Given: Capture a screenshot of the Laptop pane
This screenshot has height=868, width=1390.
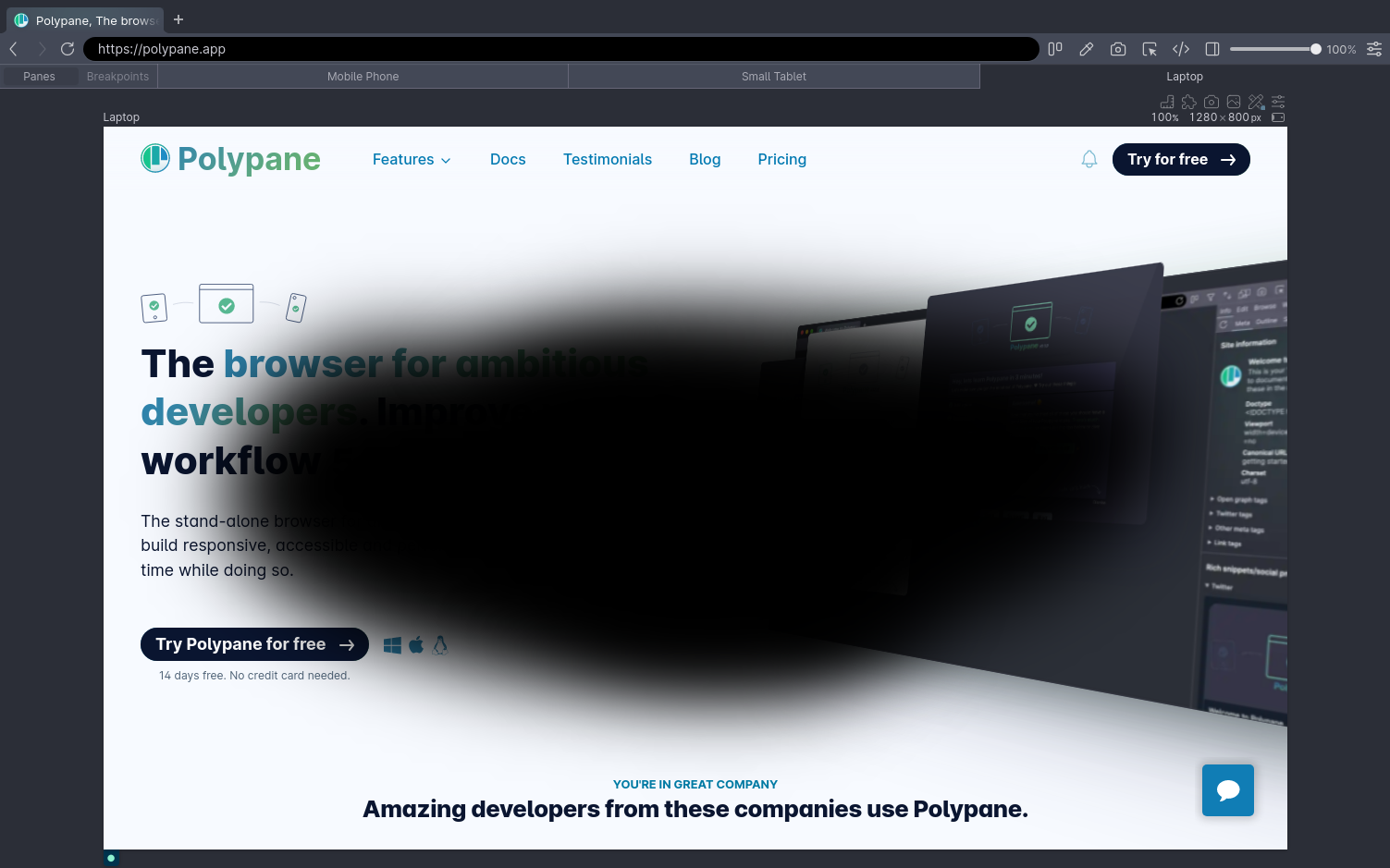Looking at the screenshot, I should pyautogui.click(x=1212, y=102).
